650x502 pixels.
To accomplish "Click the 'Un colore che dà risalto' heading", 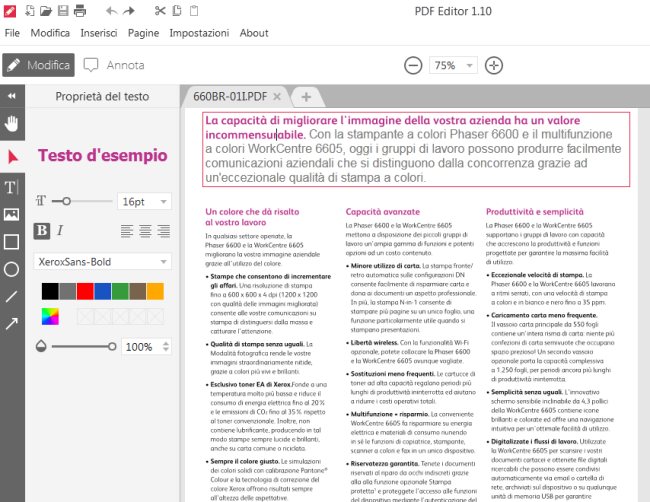I will (252, 212).
